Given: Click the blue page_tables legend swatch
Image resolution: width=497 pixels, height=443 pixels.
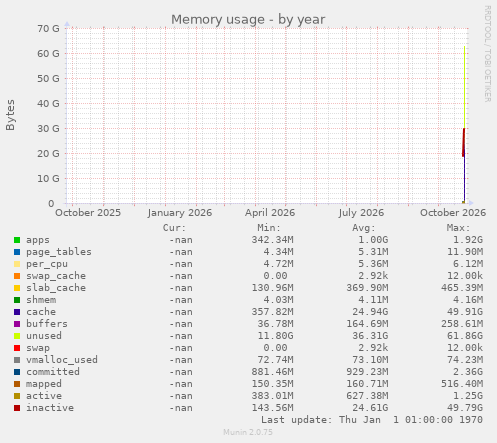Looking at the screenshot, I should 17,252.
